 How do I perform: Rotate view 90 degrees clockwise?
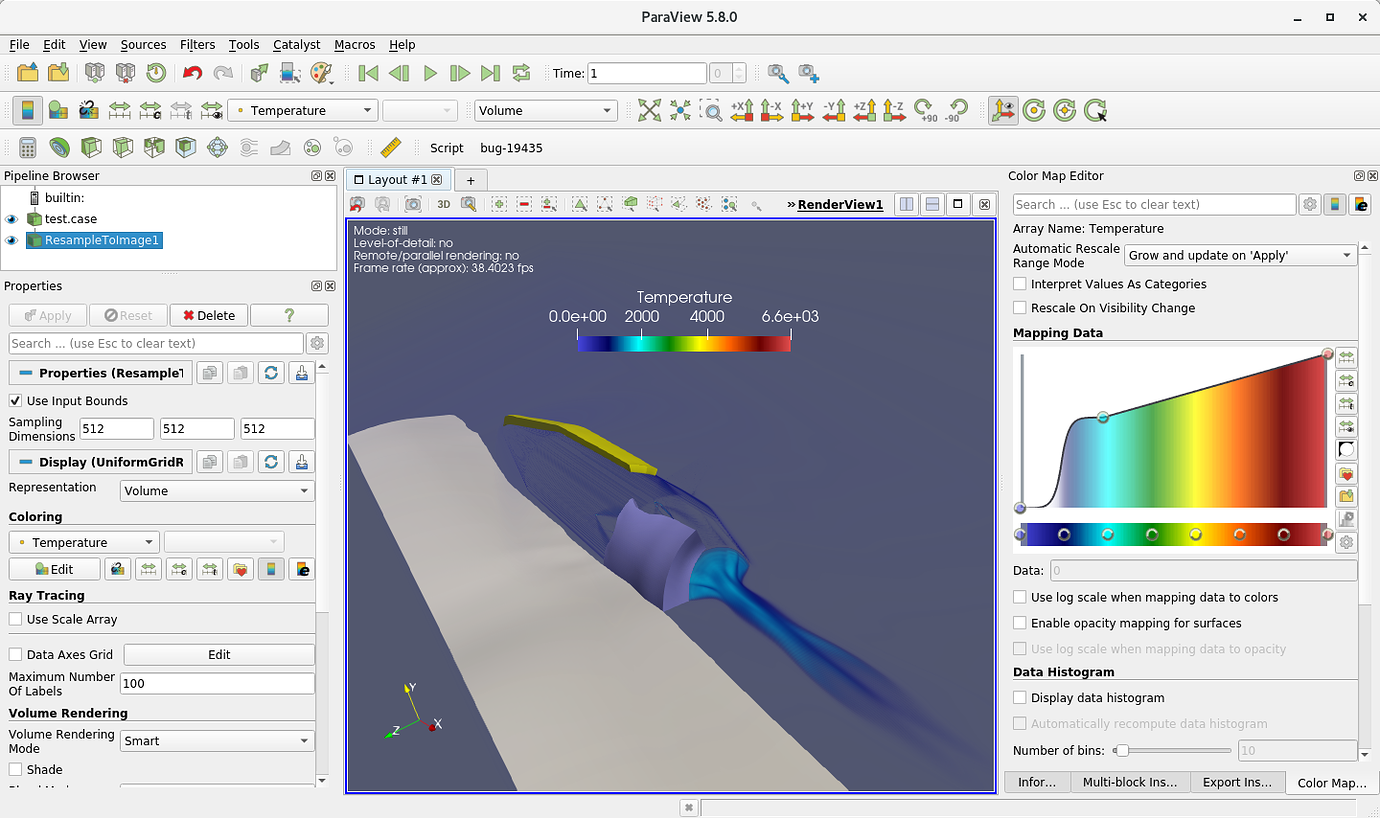tap(926, 110)
